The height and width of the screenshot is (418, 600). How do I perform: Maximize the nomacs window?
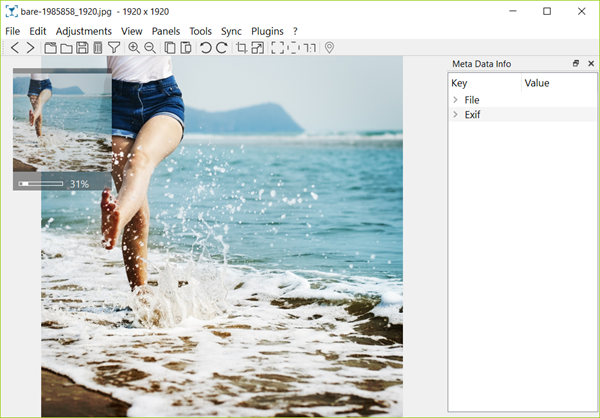click(x=547, y=11)
